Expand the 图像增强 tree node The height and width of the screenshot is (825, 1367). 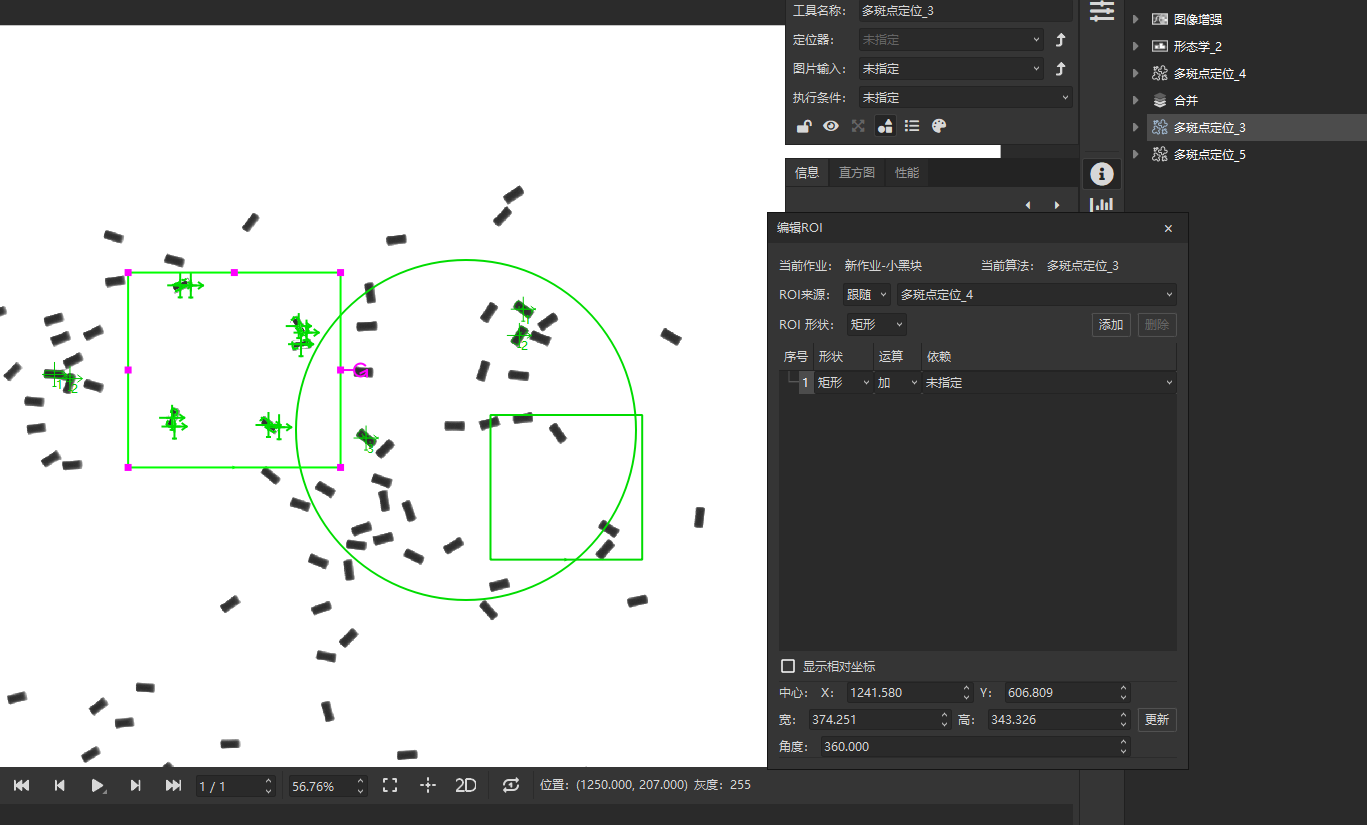point(1136,19)
